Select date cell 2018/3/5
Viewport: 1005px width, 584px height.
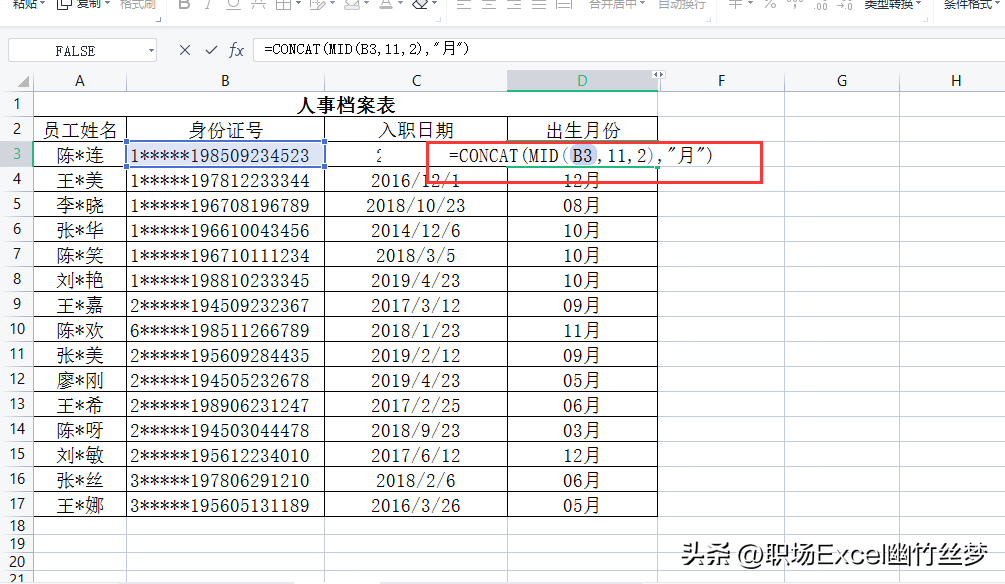(x=416, y=254)
